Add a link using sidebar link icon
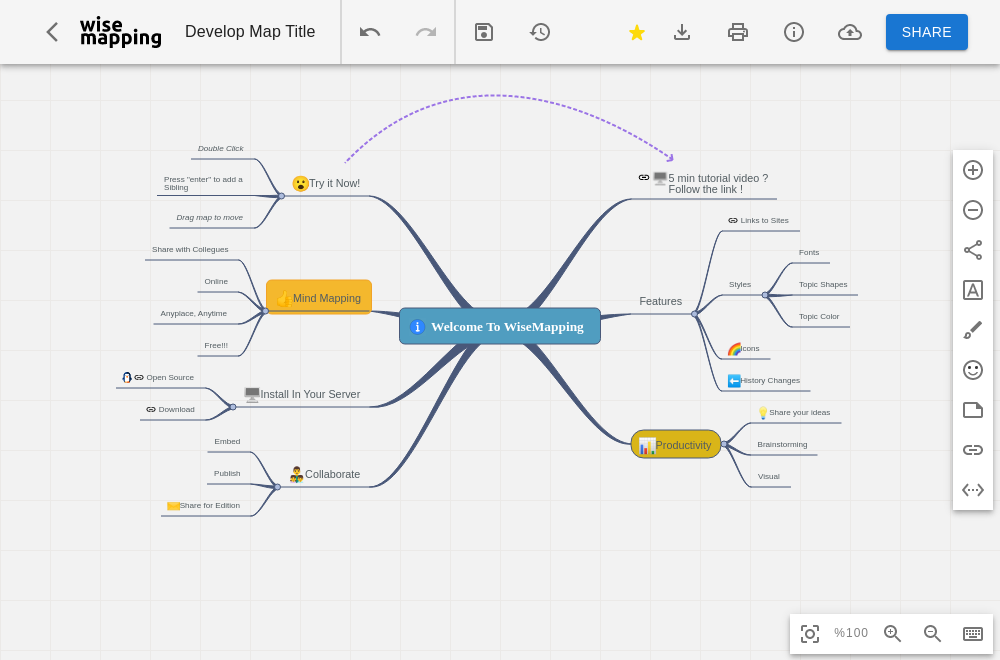Image resolution: width=1000 pixels, height=660 pixels. pyautogui.click(x=973, y=450)
